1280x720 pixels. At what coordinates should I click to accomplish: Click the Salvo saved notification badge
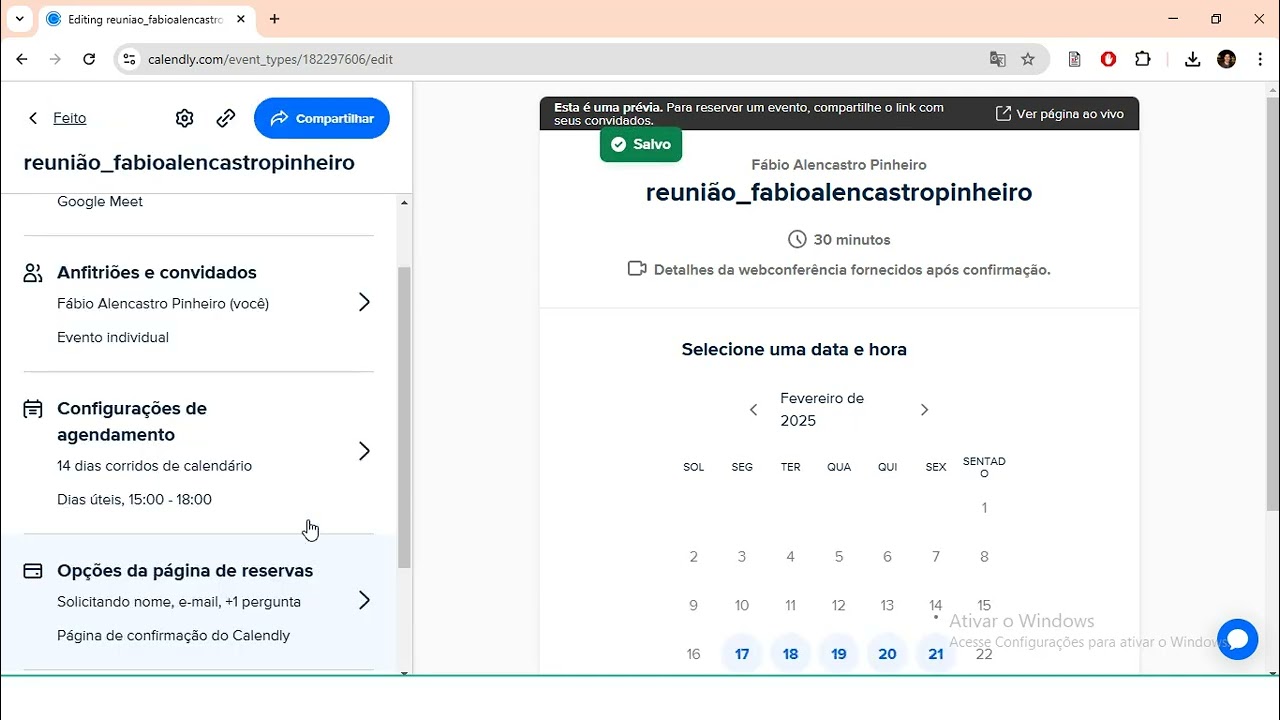(641, 144)
